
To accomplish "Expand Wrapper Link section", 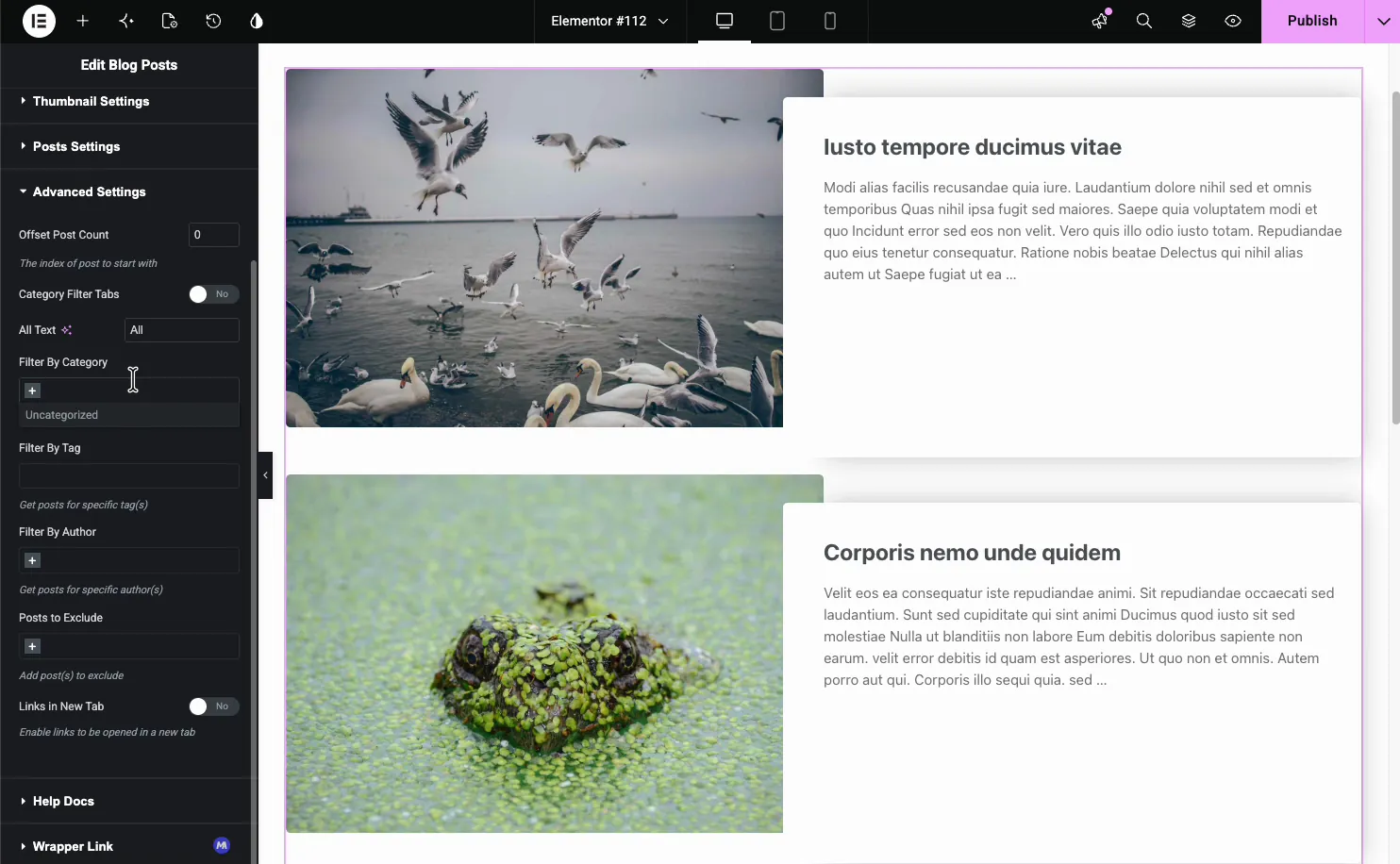I will pyautogui.click(x=129, y=846).
